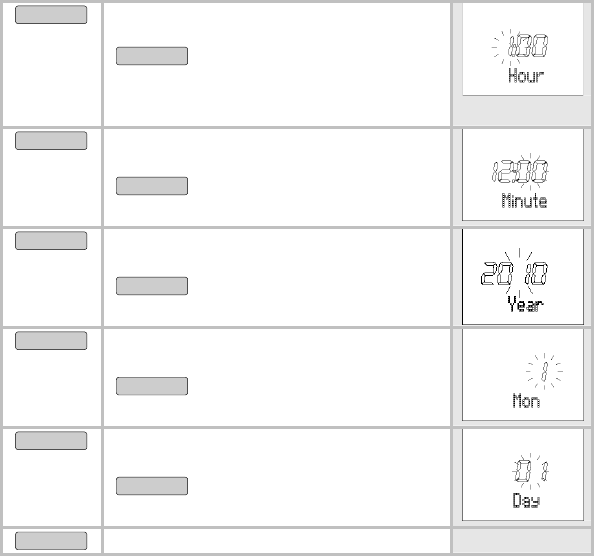Click first-column gray button in Year row
The image size is (594, 556).
[51, 241]
